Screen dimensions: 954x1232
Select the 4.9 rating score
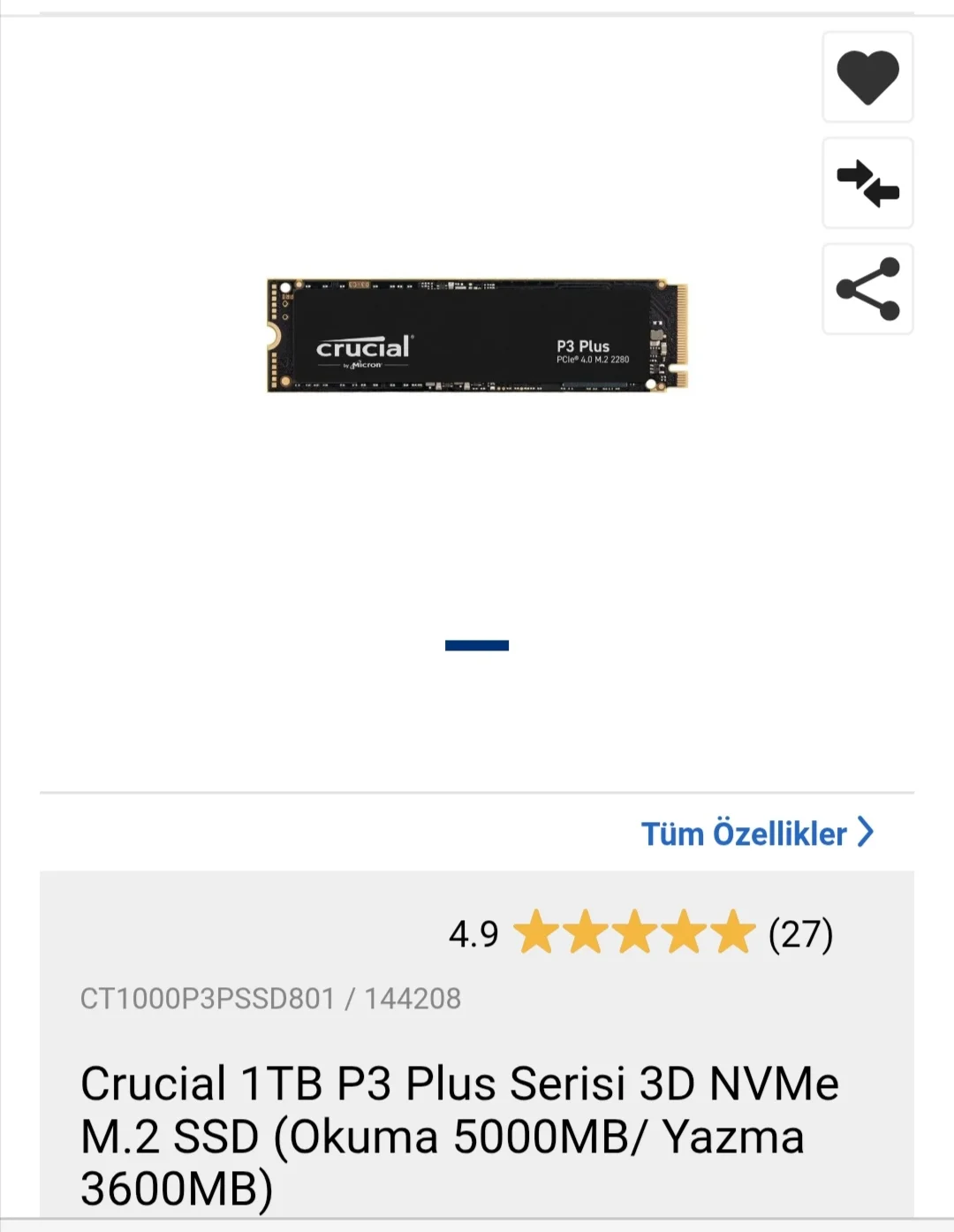coord(473,934)
